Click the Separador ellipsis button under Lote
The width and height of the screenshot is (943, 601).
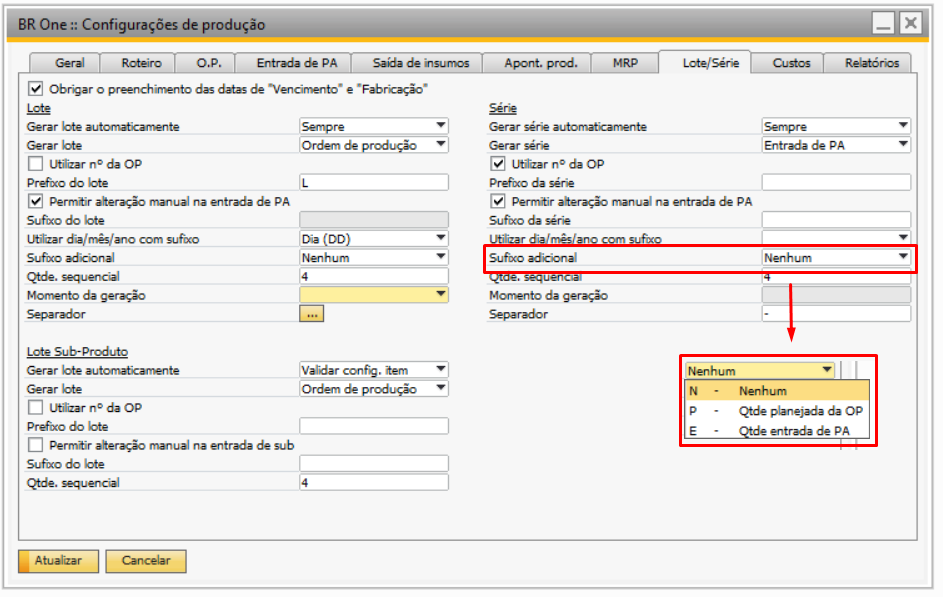pyautogui.click(x=312, y=314)
